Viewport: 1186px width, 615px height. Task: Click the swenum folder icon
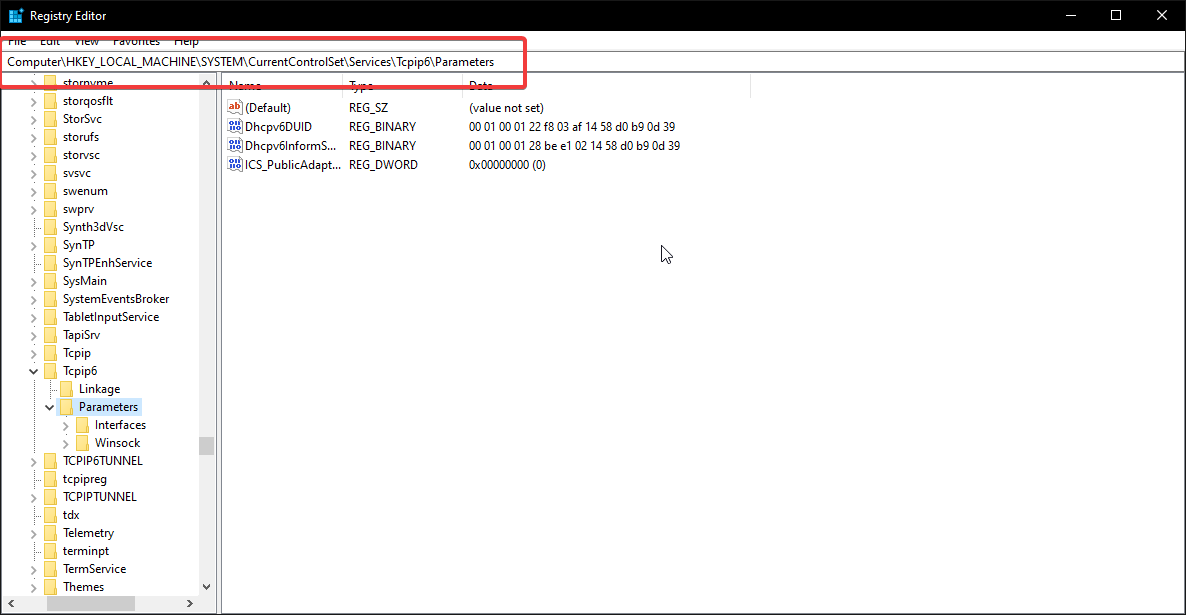(x=51, y=191)
